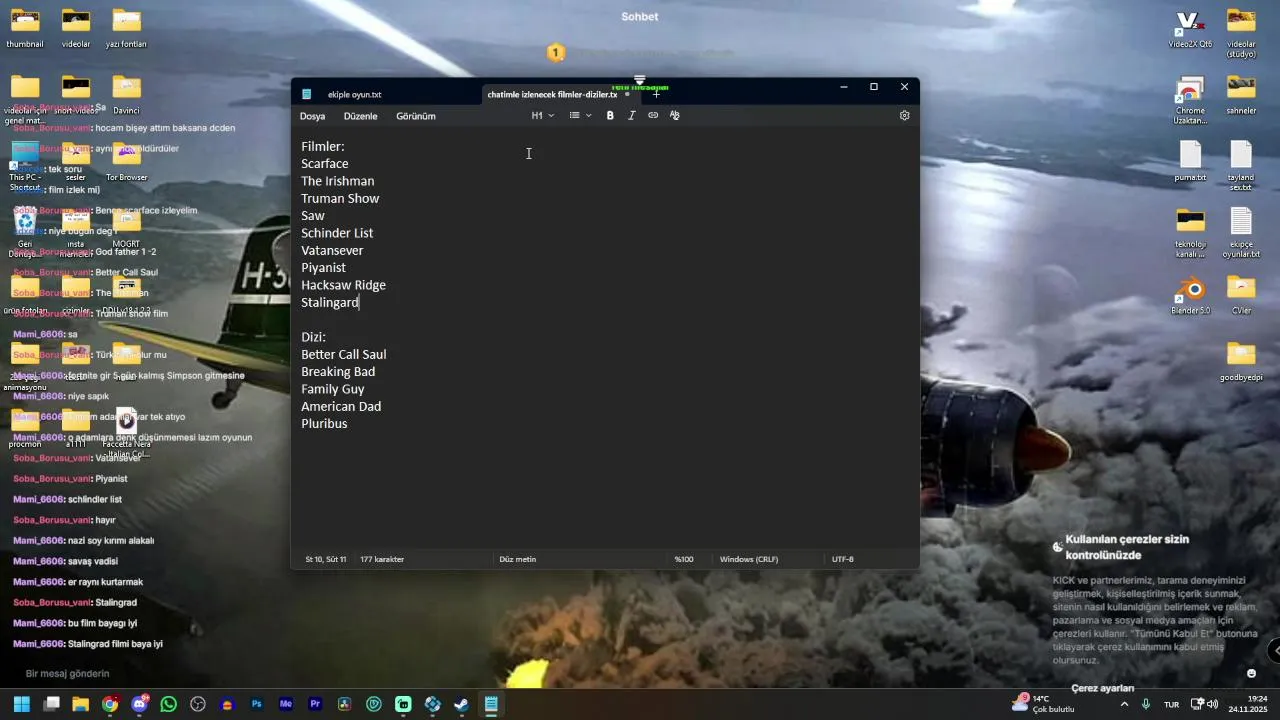The image size is (1280, 720).
Task: Open Discord from the taskbar
Action: coord(139,704)
